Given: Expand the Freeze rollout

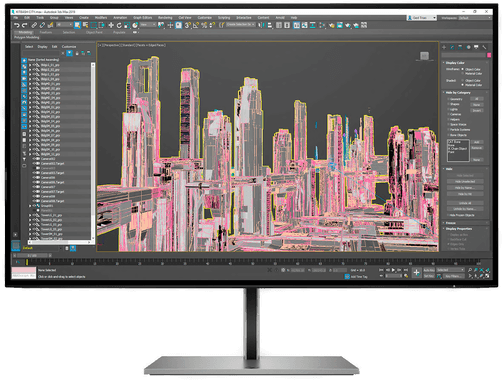Looking at the screenshot, I should (x=451, y=223).
